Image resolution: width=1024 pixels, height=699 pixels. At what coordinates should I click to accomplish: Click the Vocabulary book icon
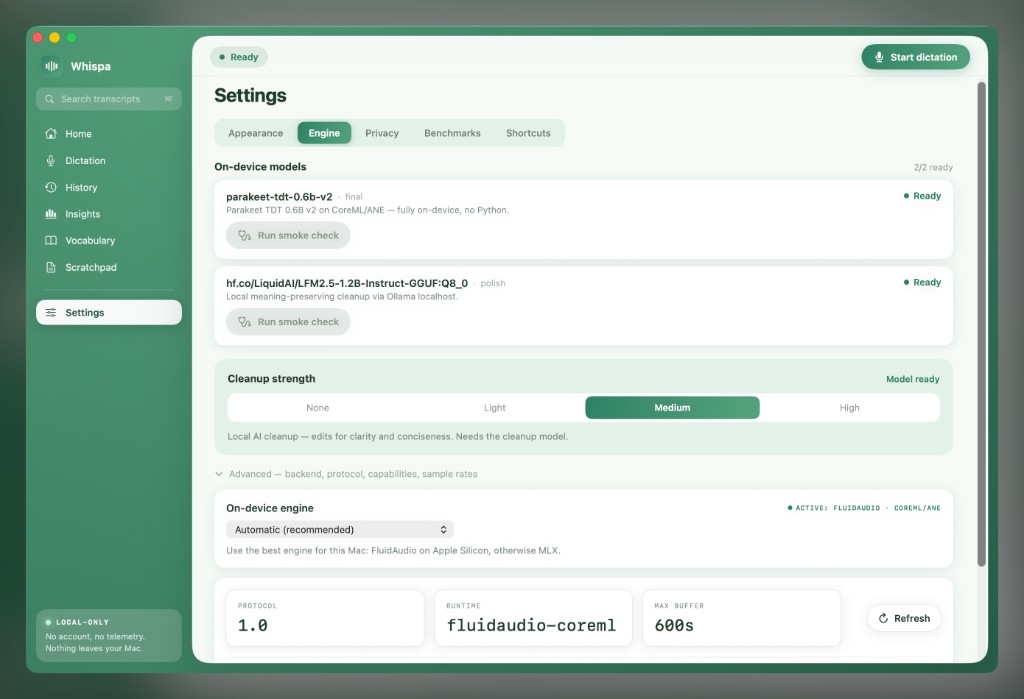(51, 240)
